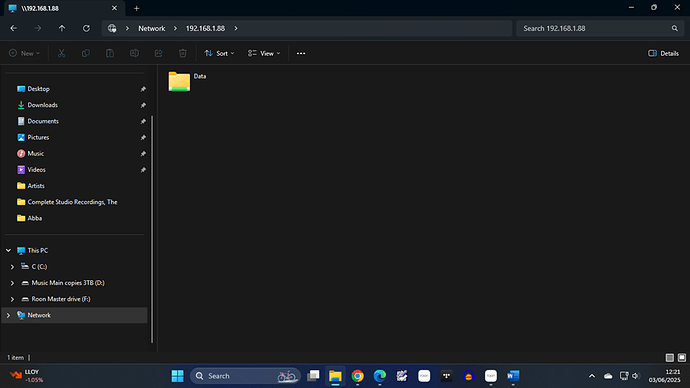The height and width of the screenshot is (388, 690).
Task: Open the clock showing 12:21
Action: (x=664, y=376)
